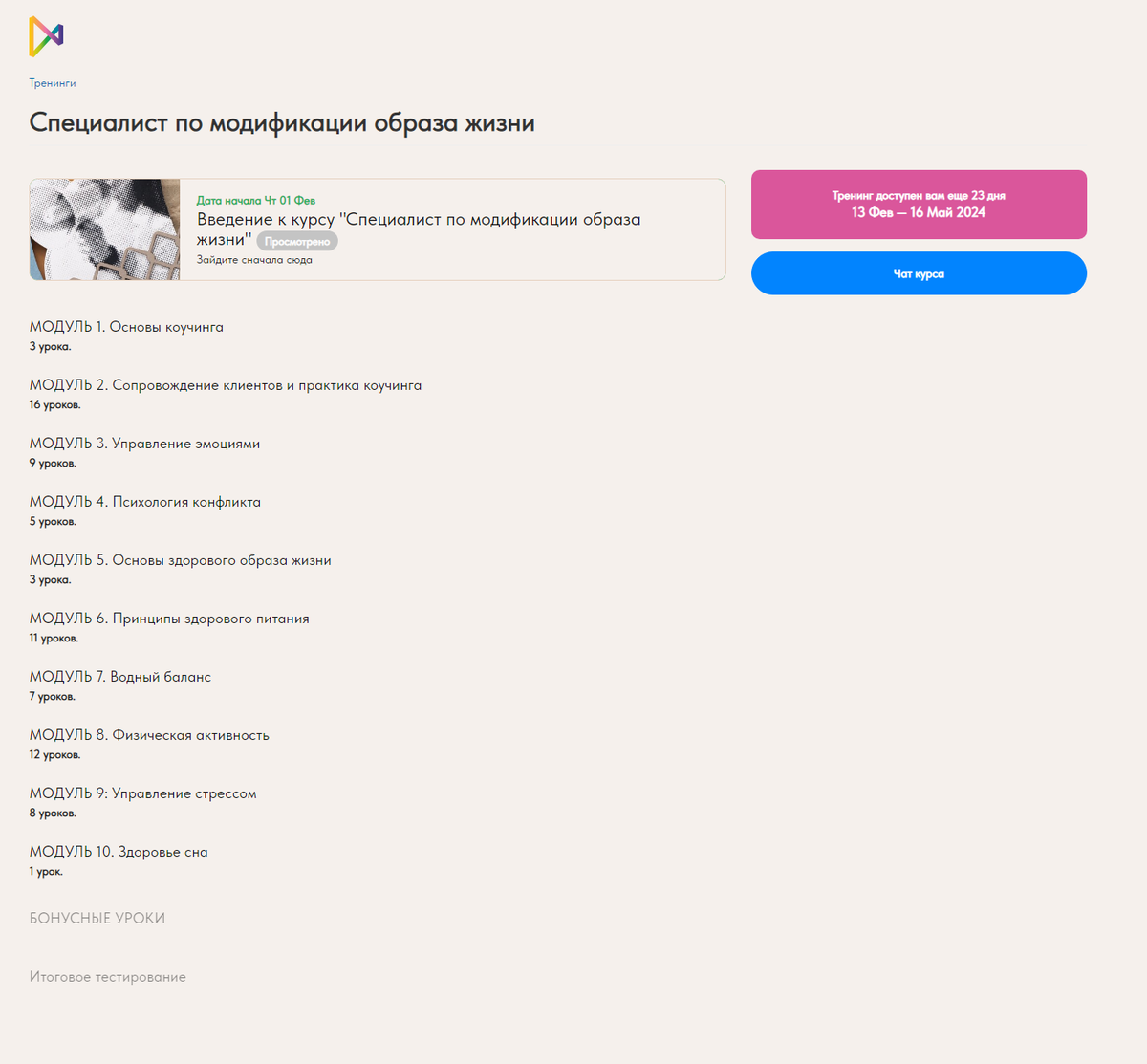Open МОДУЛЬ 7. Водный баланс
The image size is (1147, 1064).
pyautogui.click(x=119, y=677)
